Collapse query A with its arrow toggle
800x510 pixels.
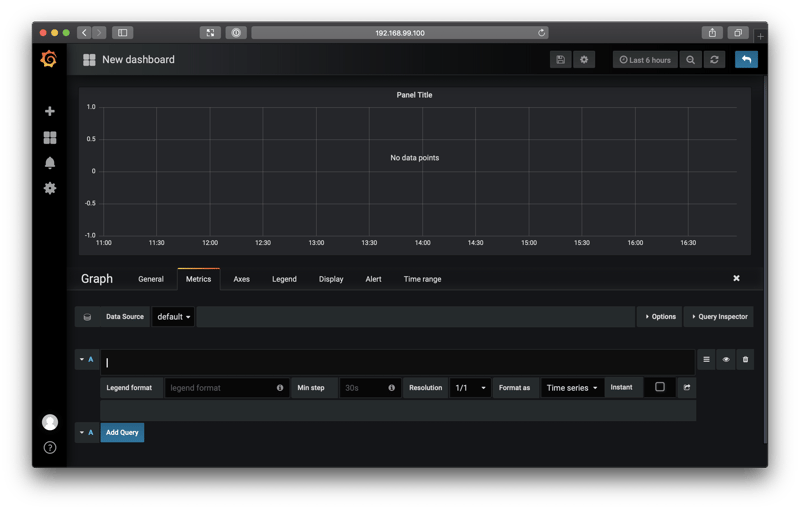tap(82, 359)
